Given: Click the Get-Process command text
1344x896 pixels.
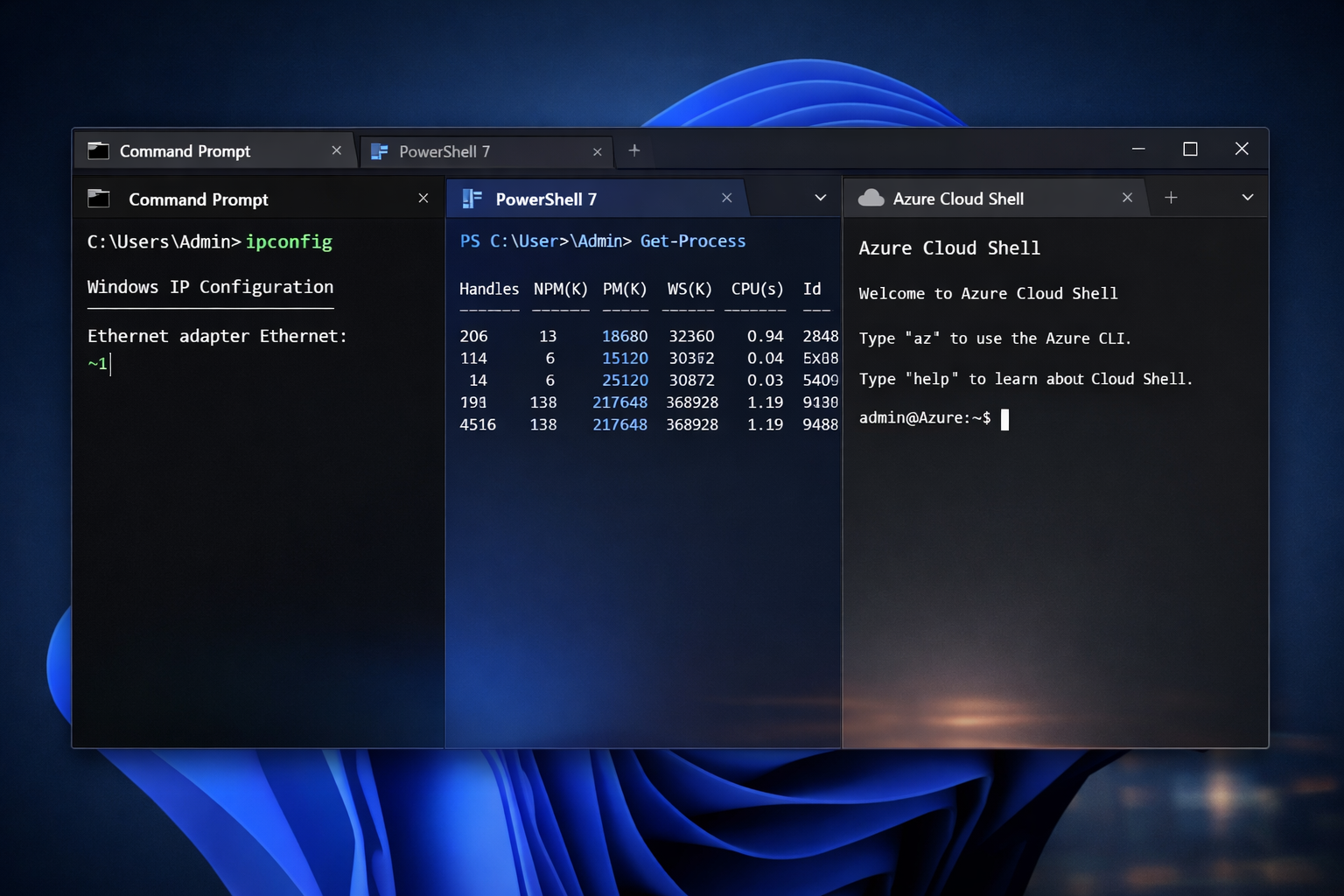Looking at the screenshot, I should coord(693,241).
